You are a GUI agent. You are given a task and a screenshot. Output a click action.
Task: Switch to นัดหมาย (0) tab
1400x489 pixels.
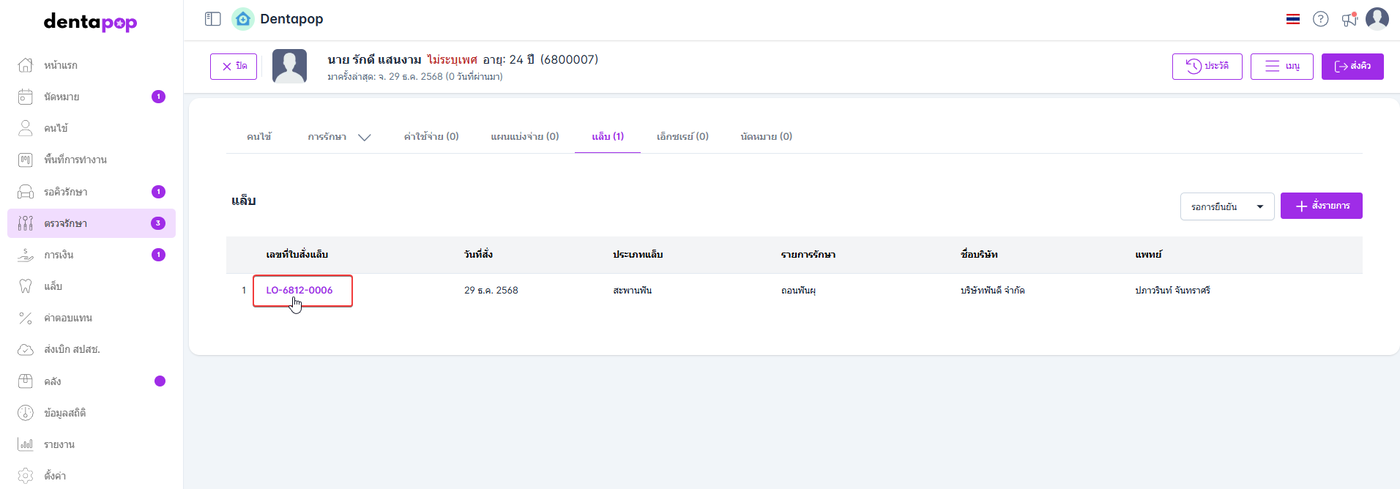click(x=766, y=136)
